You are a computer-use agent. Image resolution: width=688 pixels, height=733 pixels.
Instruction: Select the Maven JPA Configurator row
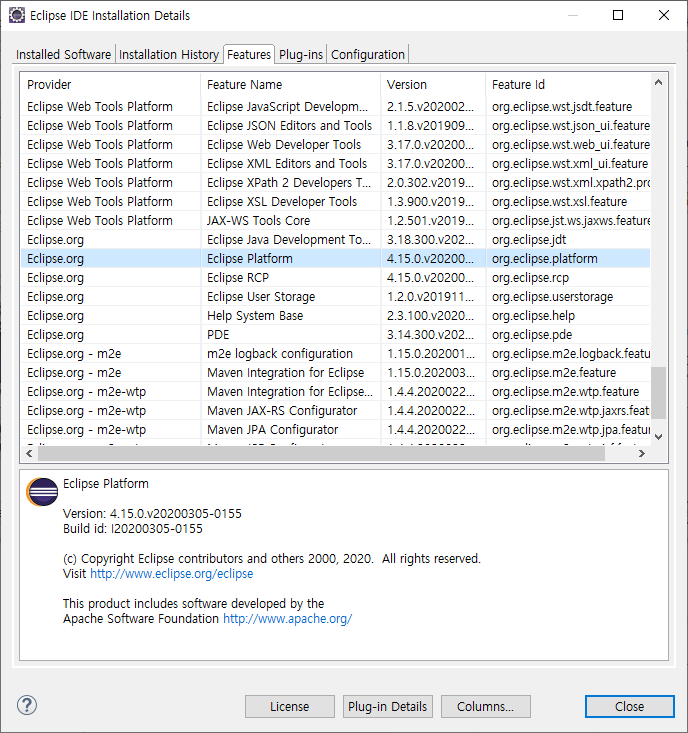[x=335, y=430]
